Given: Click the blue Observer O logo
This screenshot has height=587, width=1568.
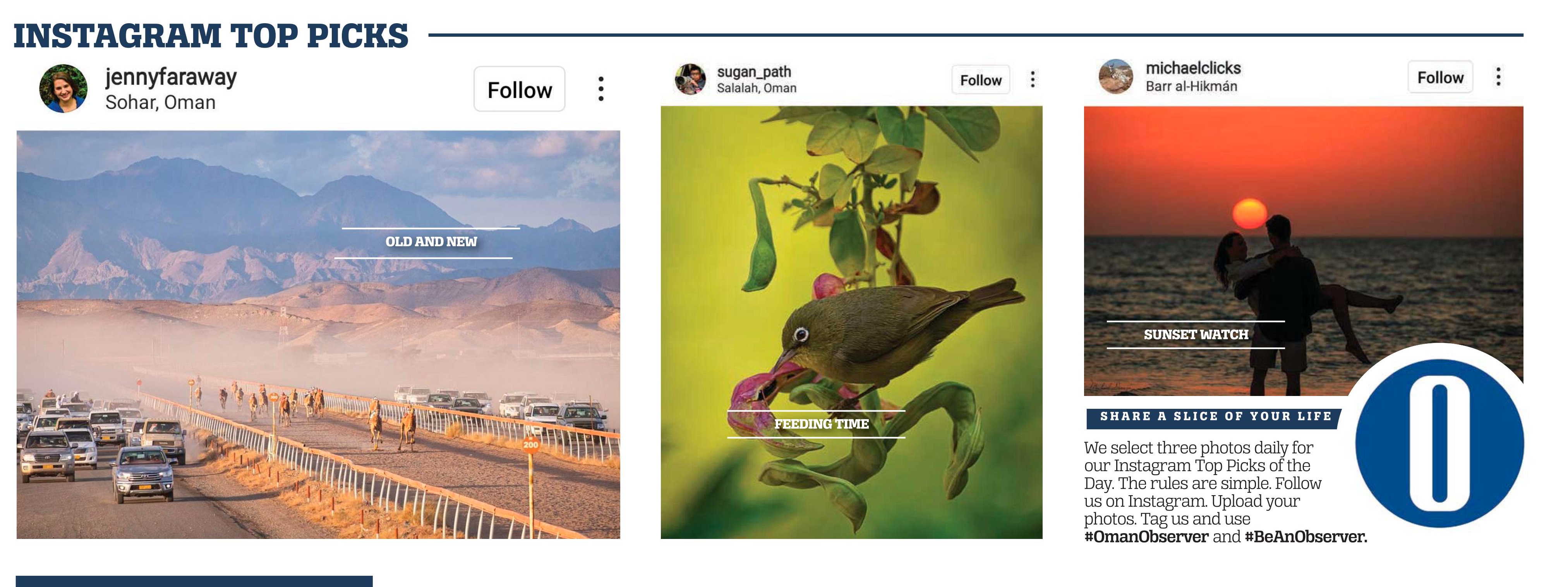Looking at the screenshot, I should point(1439,443).
